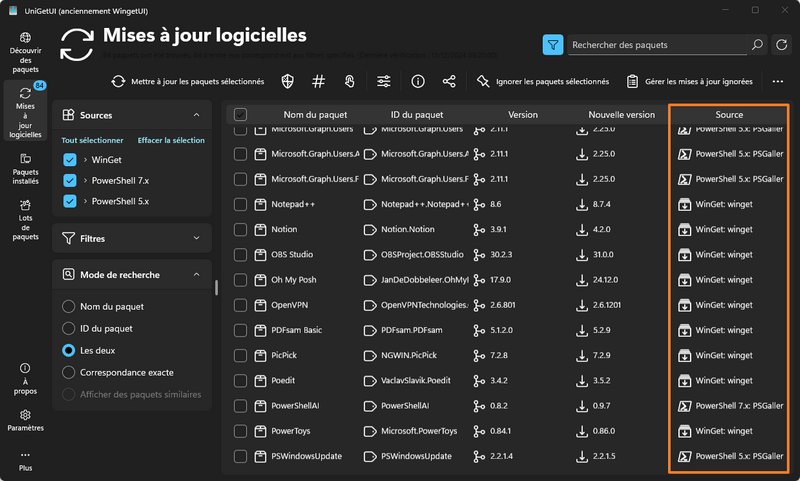
Task: Collapse the Sources panel
Action: tap(196, 116)
